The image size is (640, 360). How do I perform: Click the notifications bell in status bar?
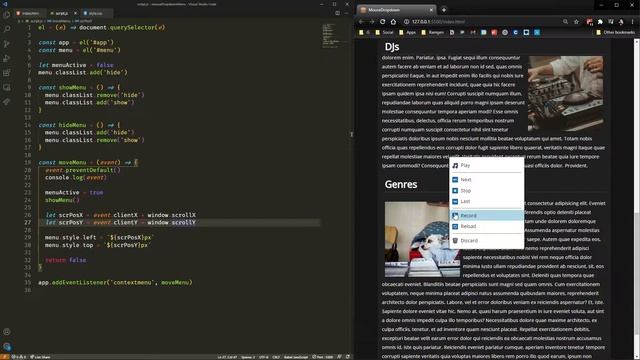(348, 357)
